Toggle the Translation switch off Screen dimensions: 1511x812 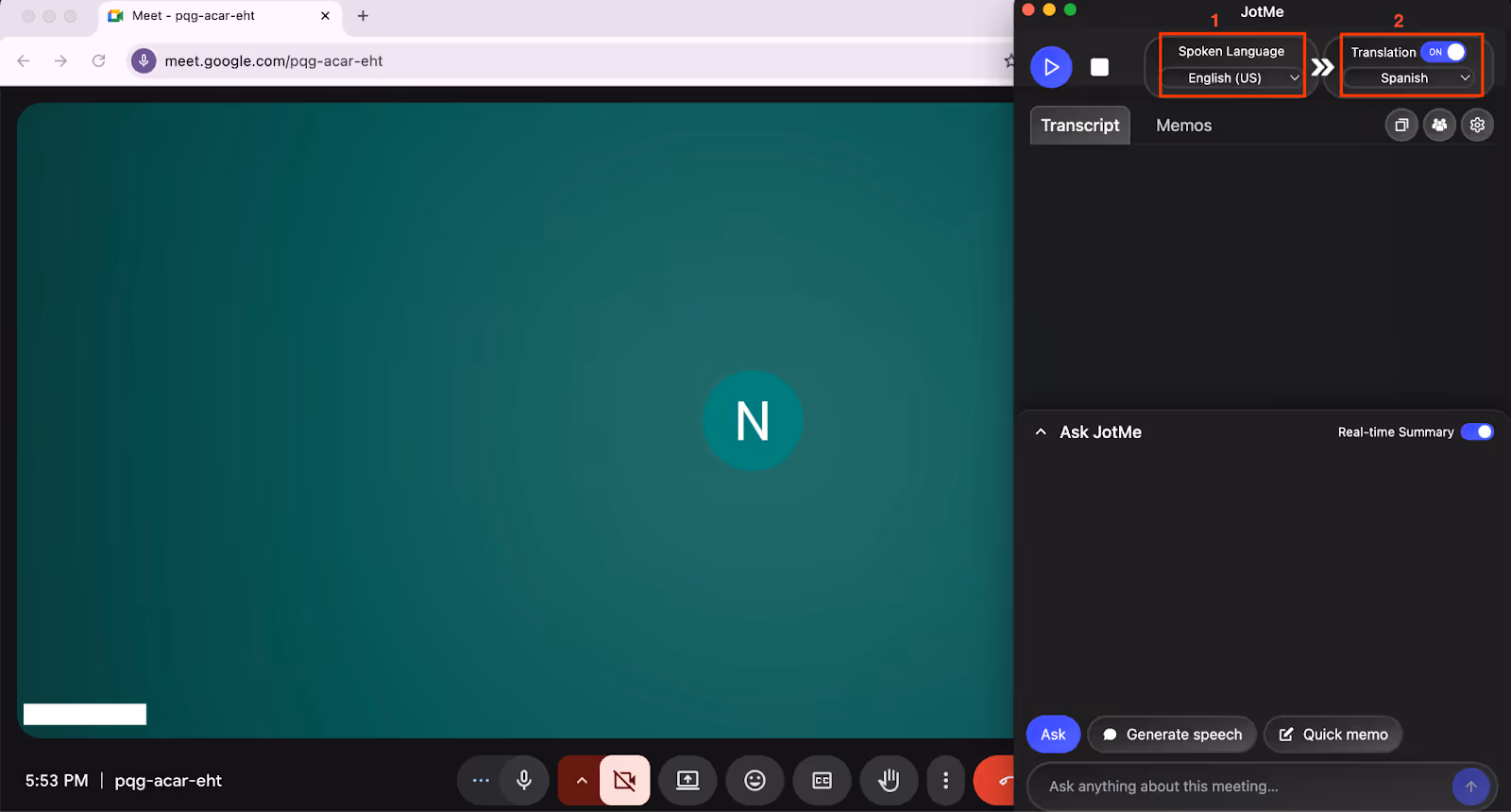point(1445,52)
